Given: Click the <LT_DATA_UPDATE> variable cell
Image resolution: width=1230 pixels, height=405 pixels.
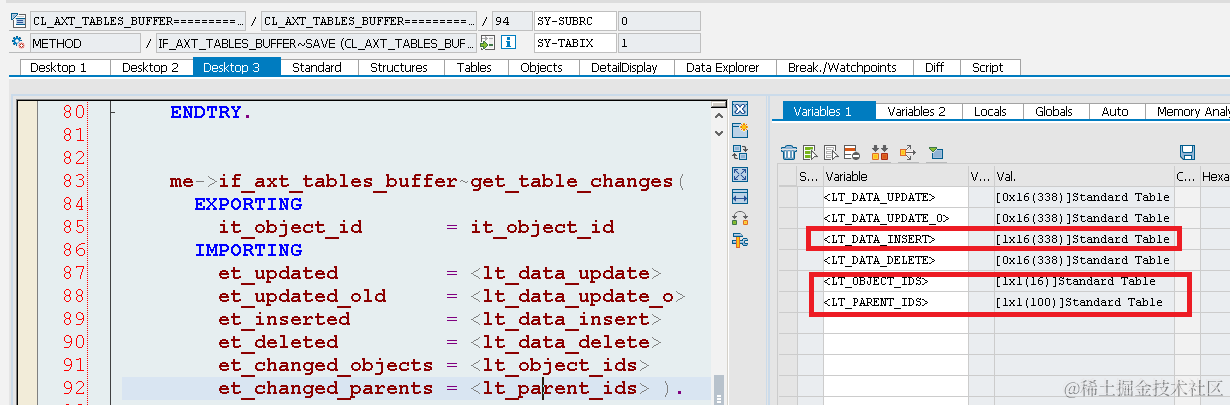Looking at the screenshot, I should (895, 197).
